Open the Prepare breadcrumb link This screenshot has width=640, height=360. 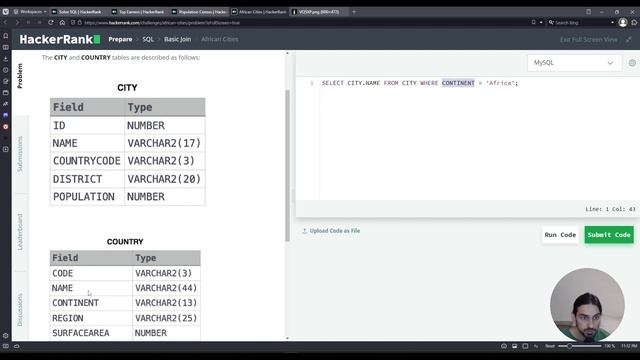[x=120, y=39]
